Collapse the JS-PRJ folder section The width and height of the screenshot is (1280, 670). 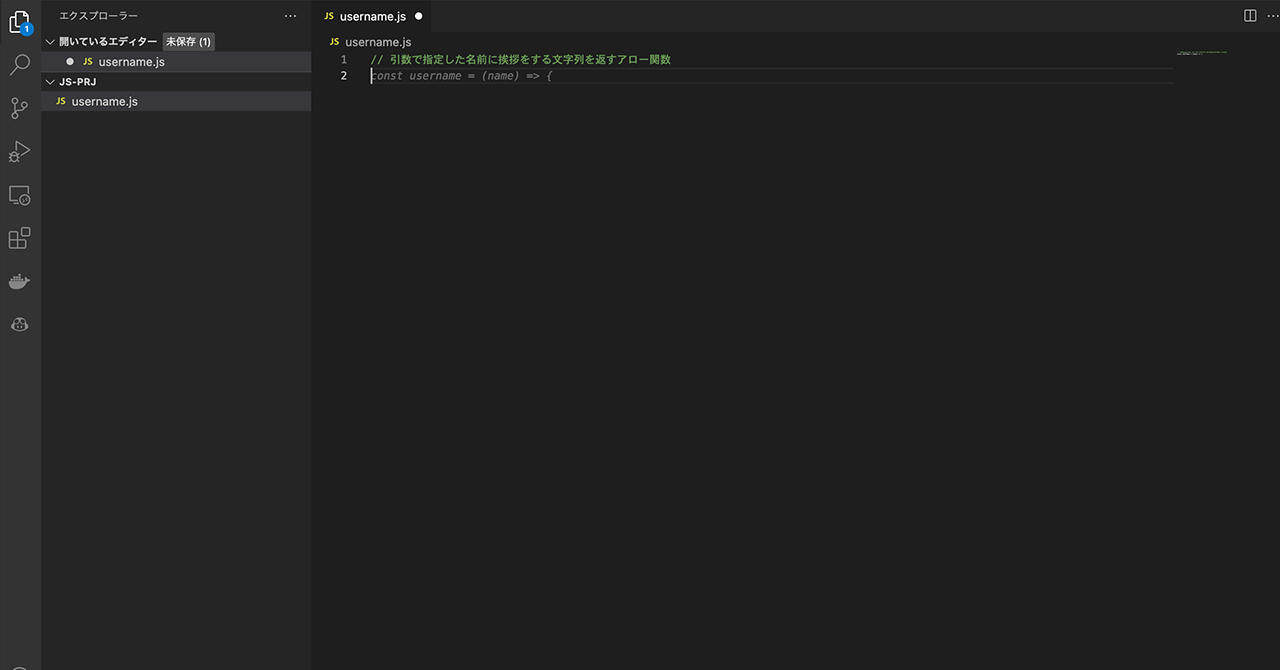click(x=50, y=82)
